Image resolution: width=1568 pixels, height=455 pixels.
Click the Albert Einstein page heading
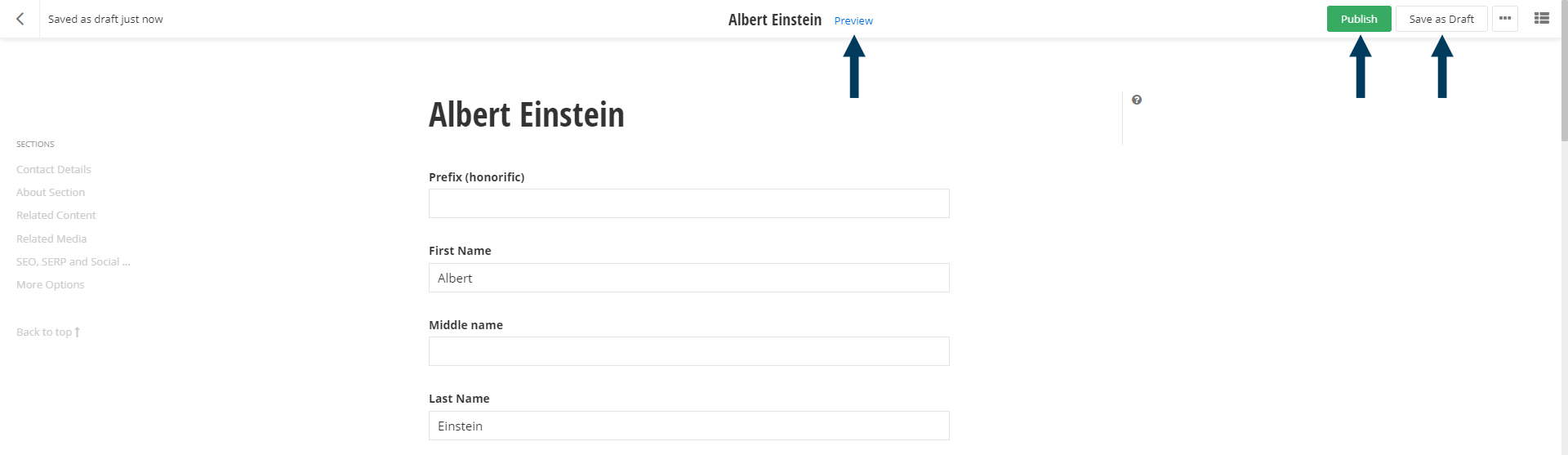(527, 114)
